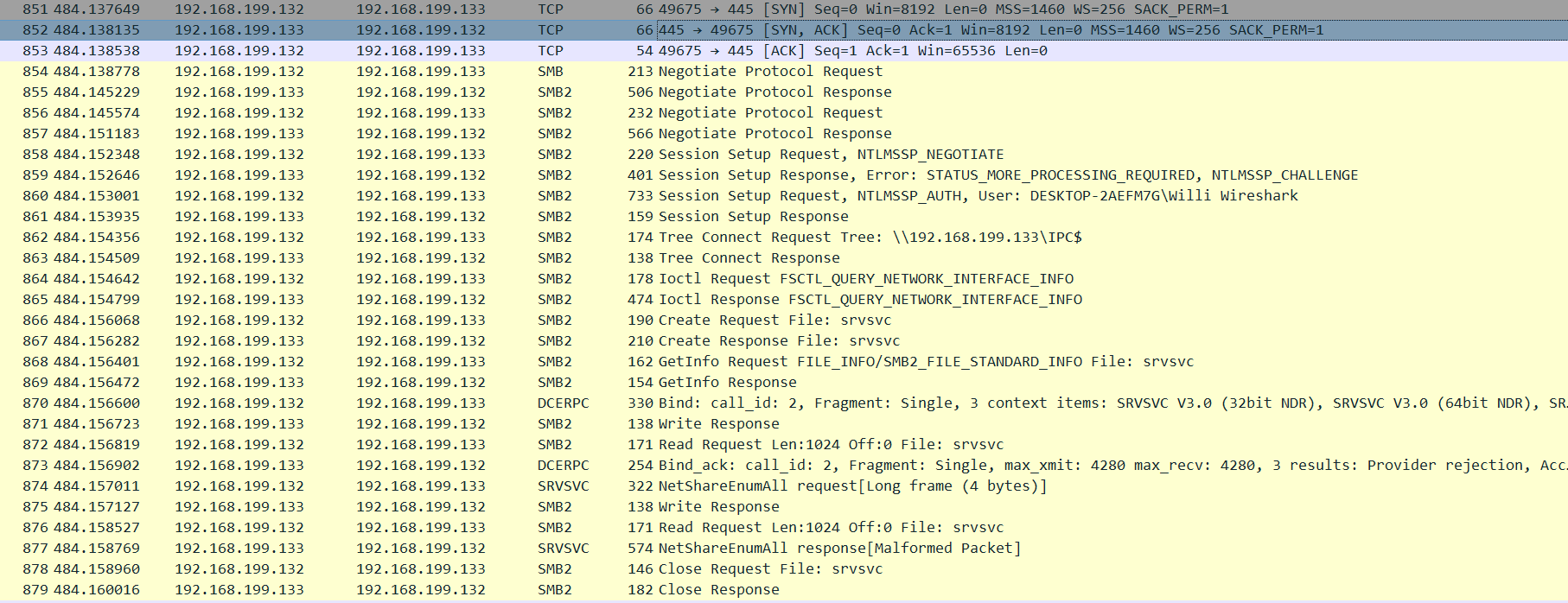
Task: Select packet 856 SMB2 Negotiate Protocol Request
Action: [x=784, y=113]
